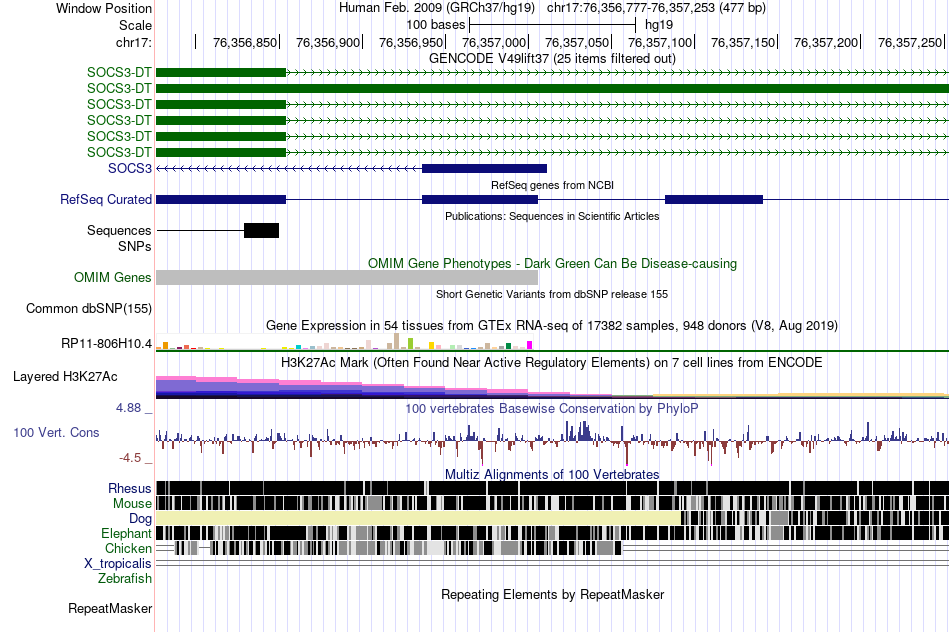Click the 'RP11-806H10.4' GTEx label
This screenshot has width=950, height=632.
[x=107, y=344]
